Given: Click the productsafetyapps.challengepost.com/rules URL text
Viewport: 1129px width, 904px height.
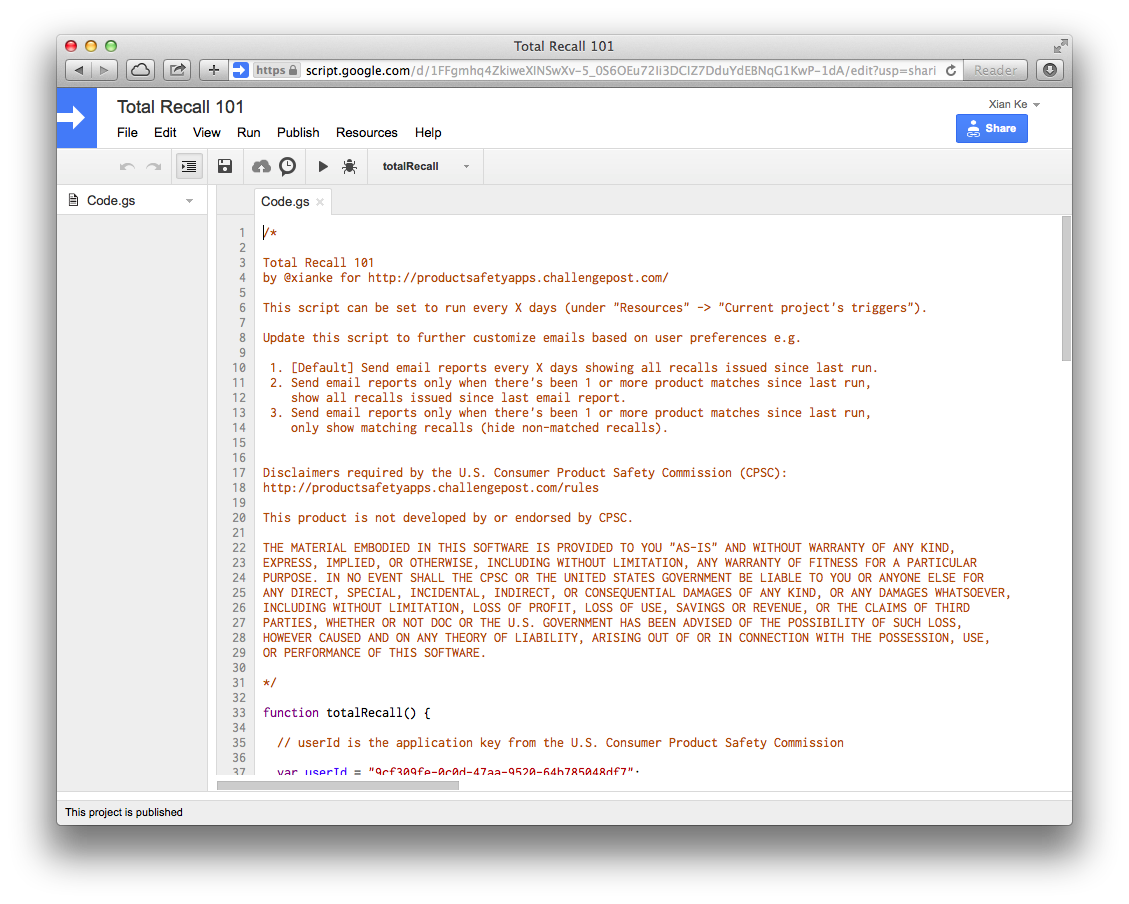Looking at the screenshot, I should point(431,488).
